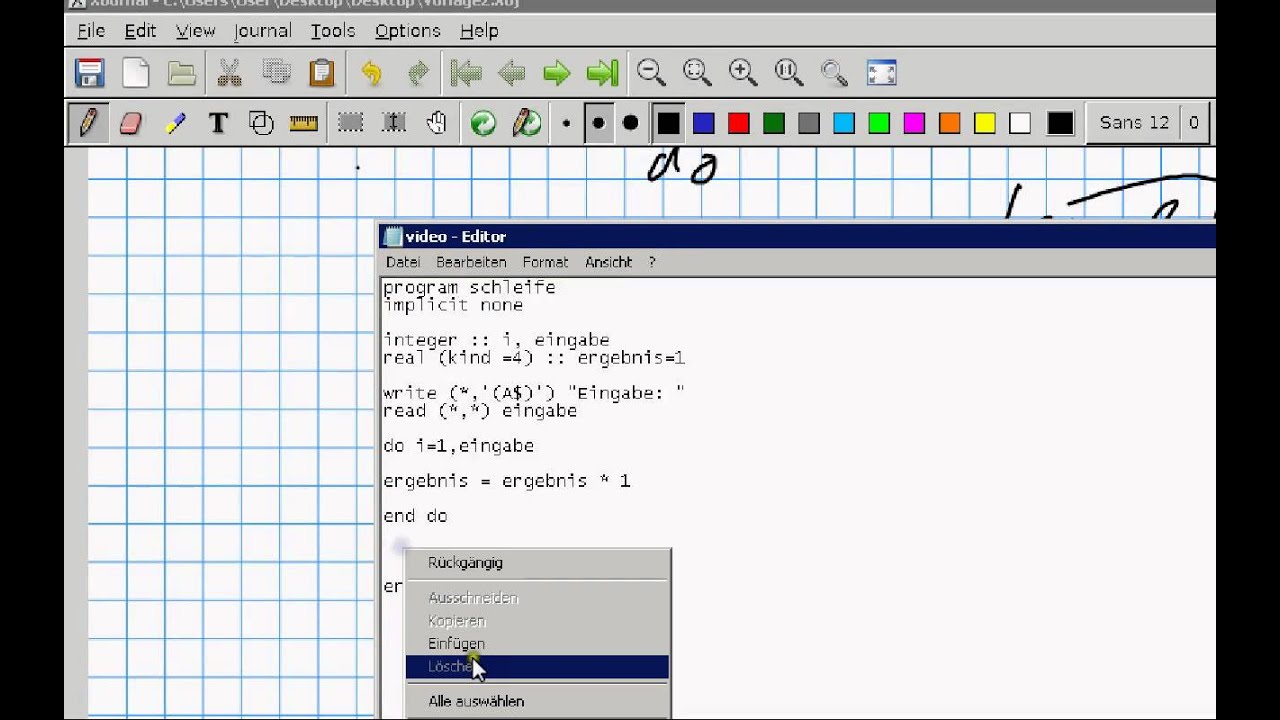The image size is (1280, 720).
Task: Undo with the yellow curved arrow
Action: coord(372,73)
